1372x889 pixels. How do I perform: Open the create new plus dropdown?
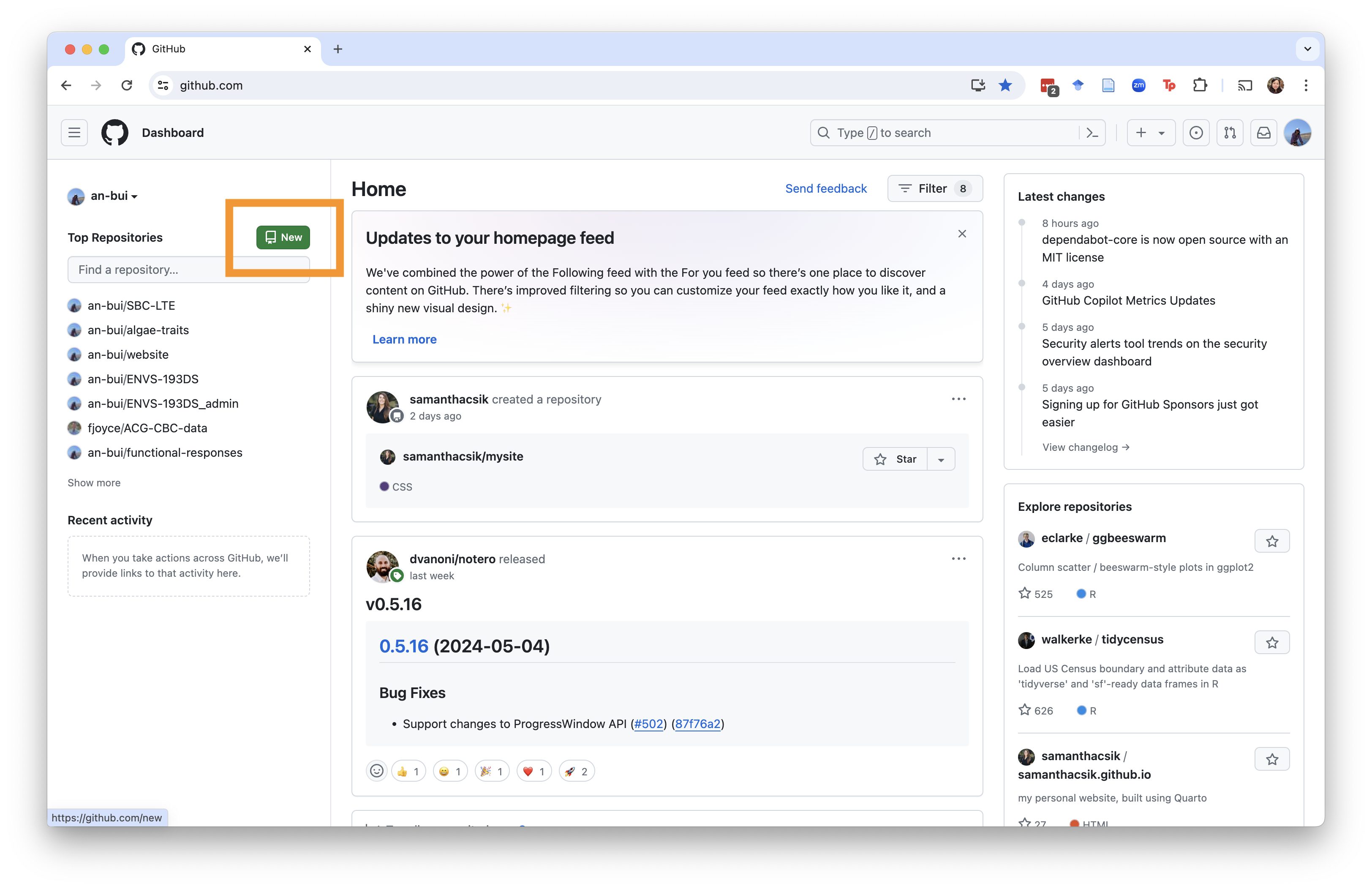tap(1151, 133)
